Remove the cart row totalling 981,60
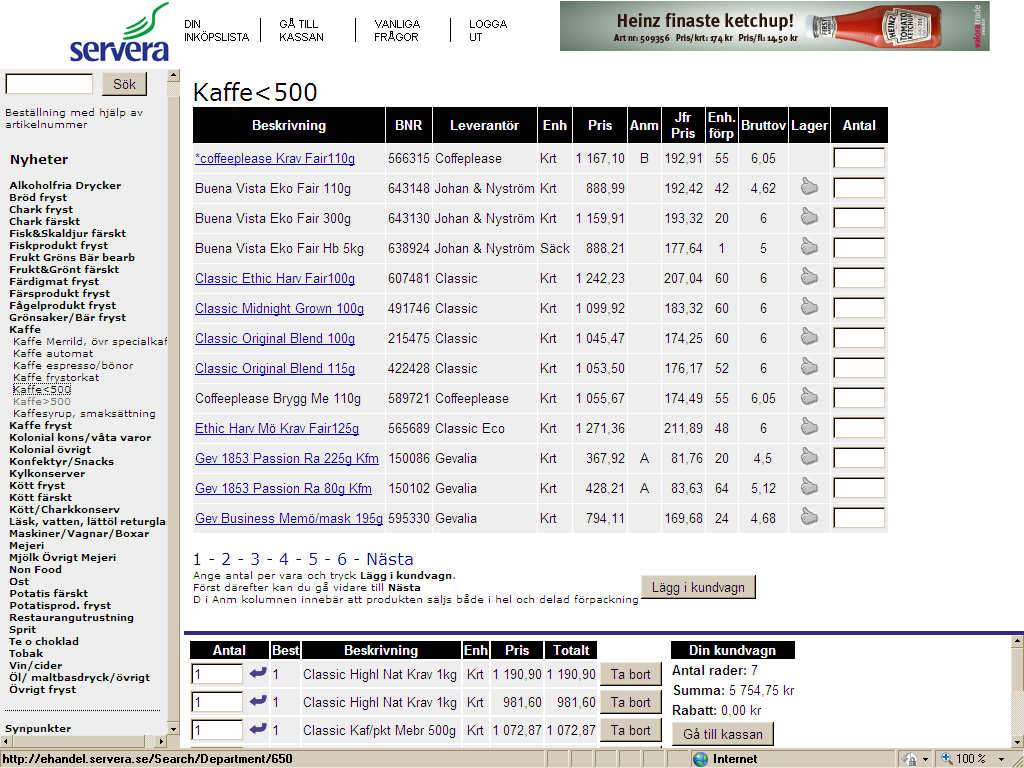This screenshot has height=768, width=1024. coord(630,703)
